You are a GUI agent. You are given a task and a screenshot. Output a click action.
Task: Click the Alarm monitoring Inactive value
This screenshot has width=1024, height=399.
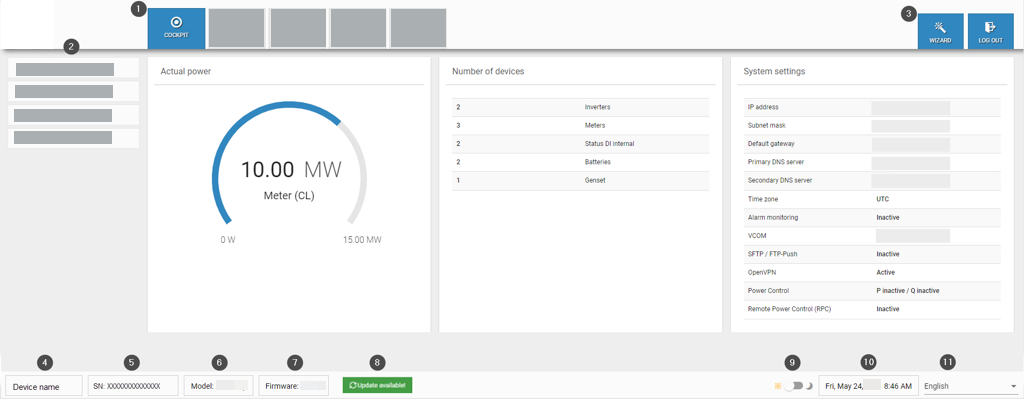[x=888, y=217]
